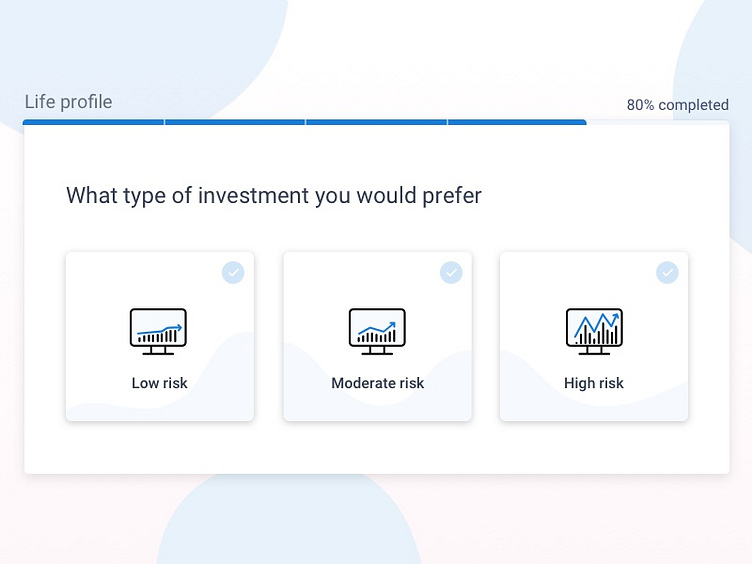Jump to the fourth progress bar segment

517,122
